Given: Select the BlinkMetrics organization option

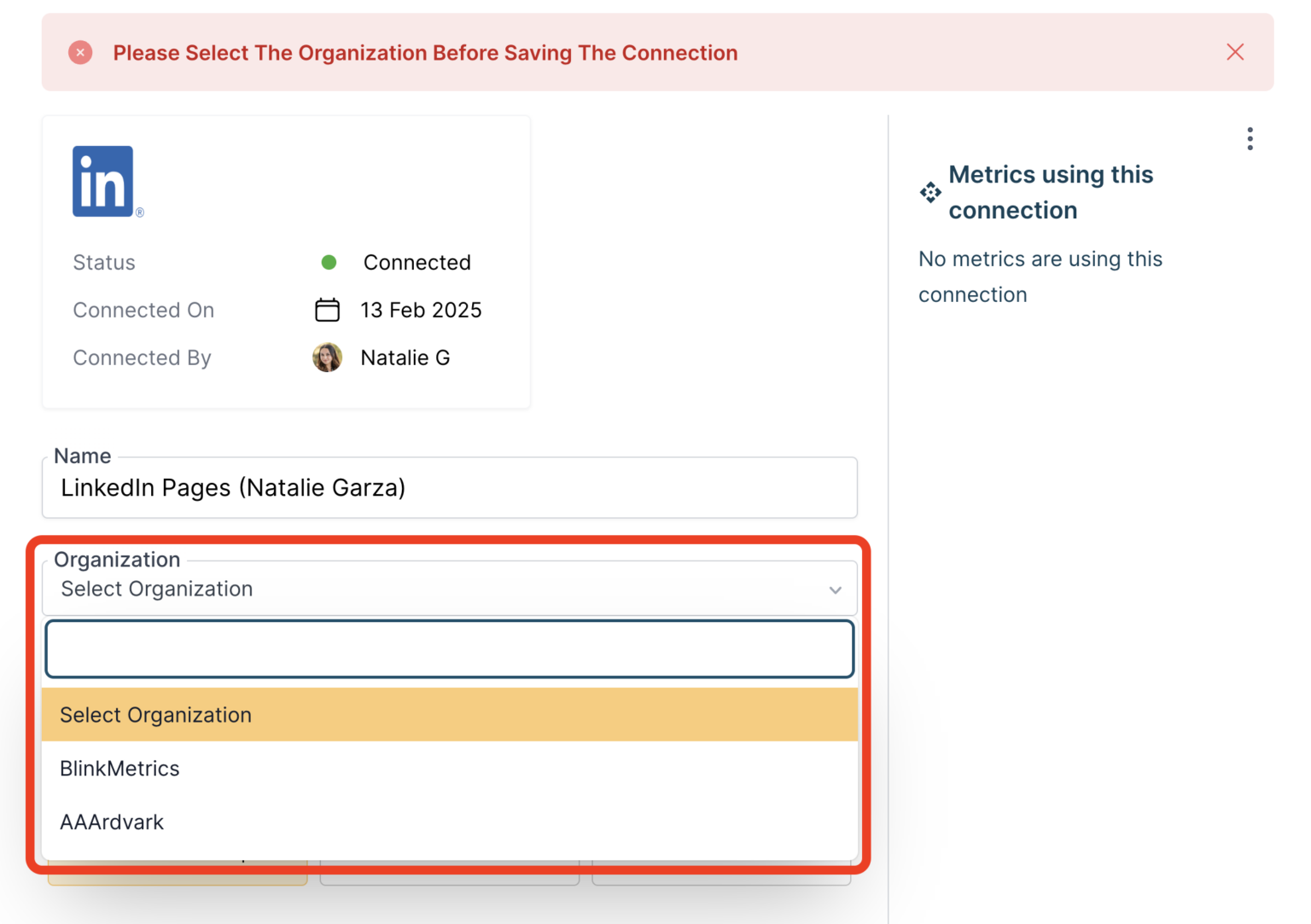Looking at the screenshot, I should 119,769.
